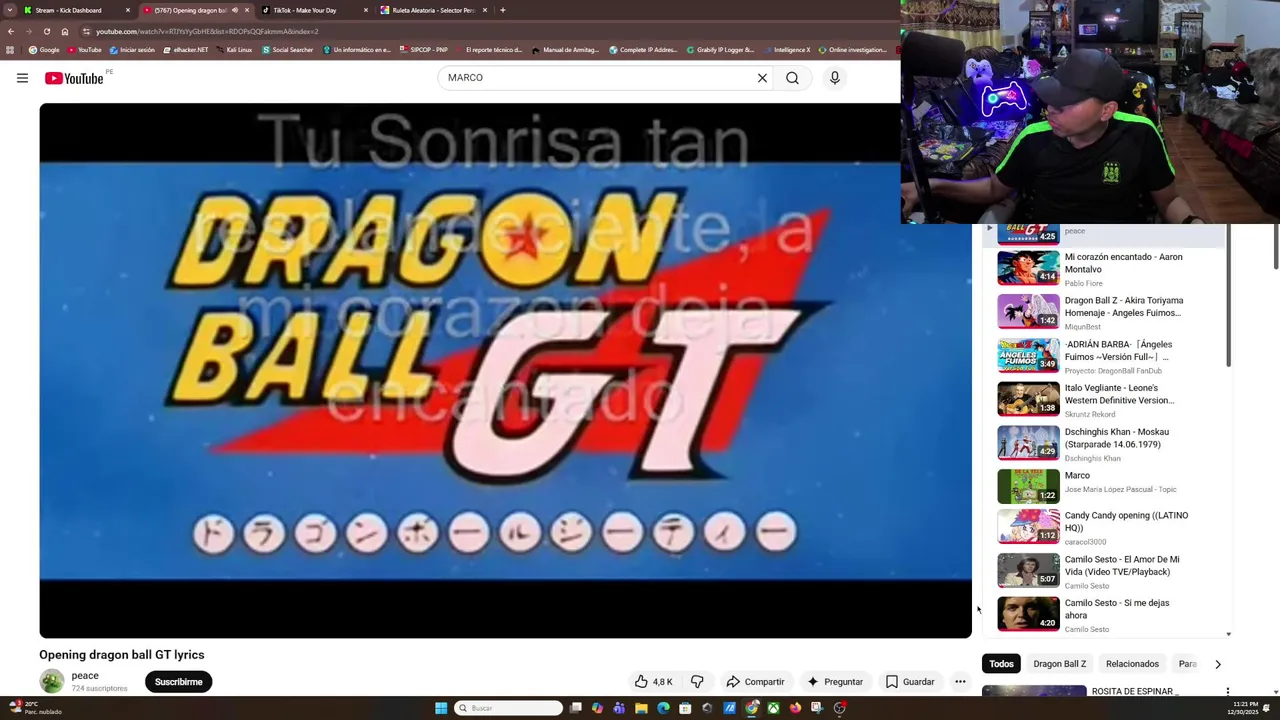Image resolution: width=1280 pixels, height=720 pixels.
Task: Open more actions three-dot menu below video
Action: pos(960,682)
